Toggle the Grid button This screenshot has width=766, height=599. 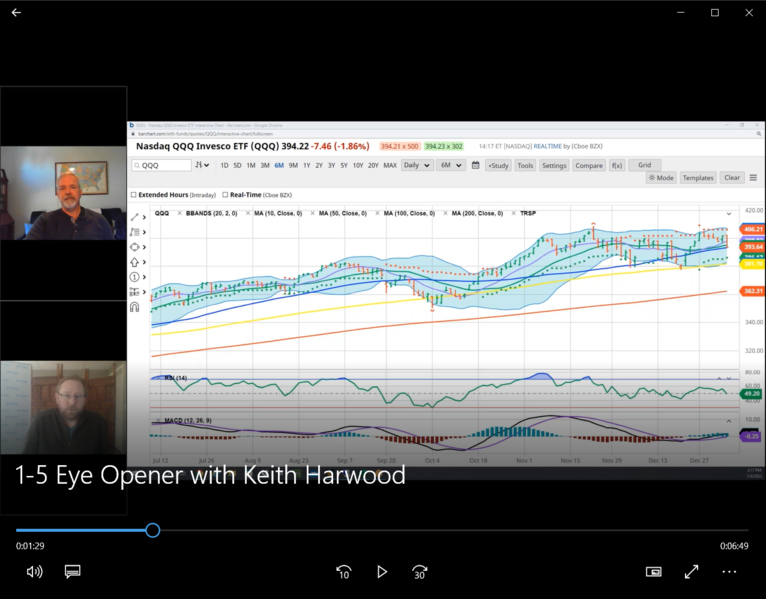pos(645,165)
